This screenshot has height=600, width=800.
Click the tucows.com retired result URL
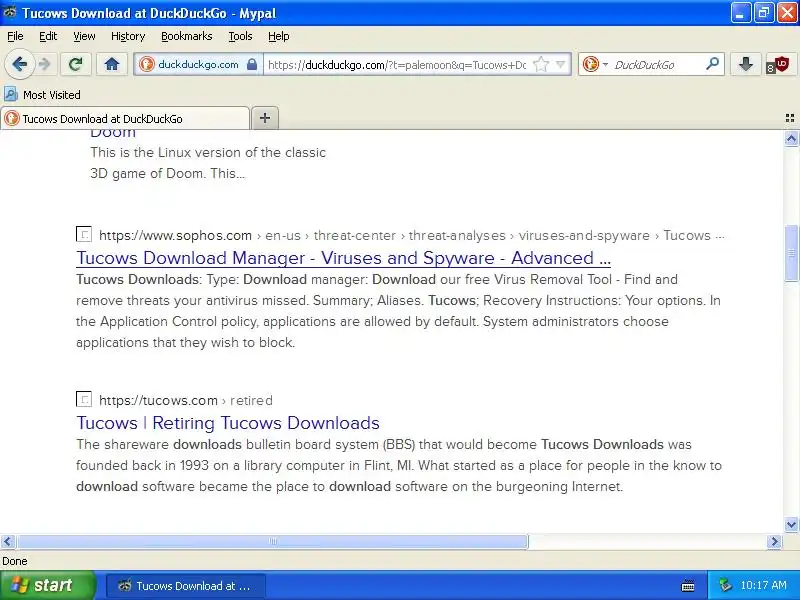click(186, 400)
